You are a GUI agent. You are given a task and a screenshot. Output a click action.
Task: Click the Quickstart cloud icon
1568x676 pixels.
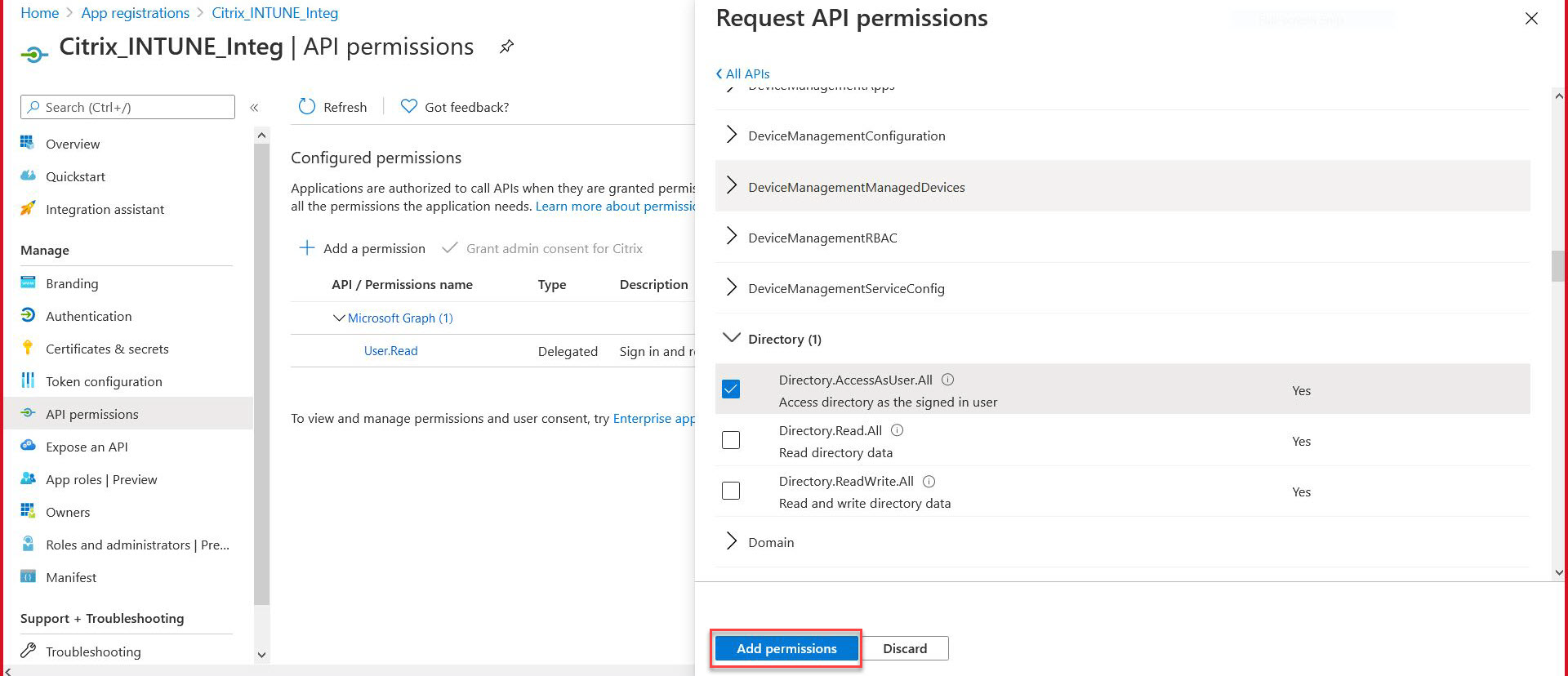(x=28, y=176)
